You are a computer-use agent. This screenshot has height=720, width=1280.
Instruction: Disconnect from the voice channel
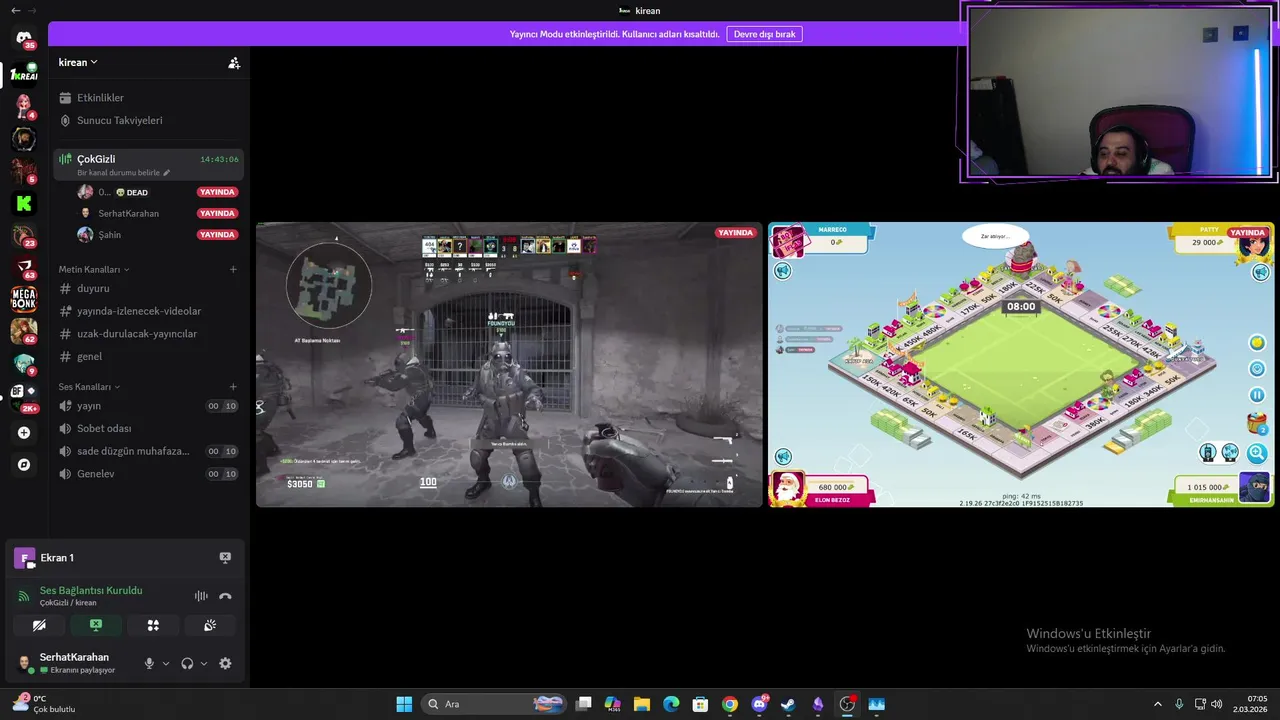[225, 596]
